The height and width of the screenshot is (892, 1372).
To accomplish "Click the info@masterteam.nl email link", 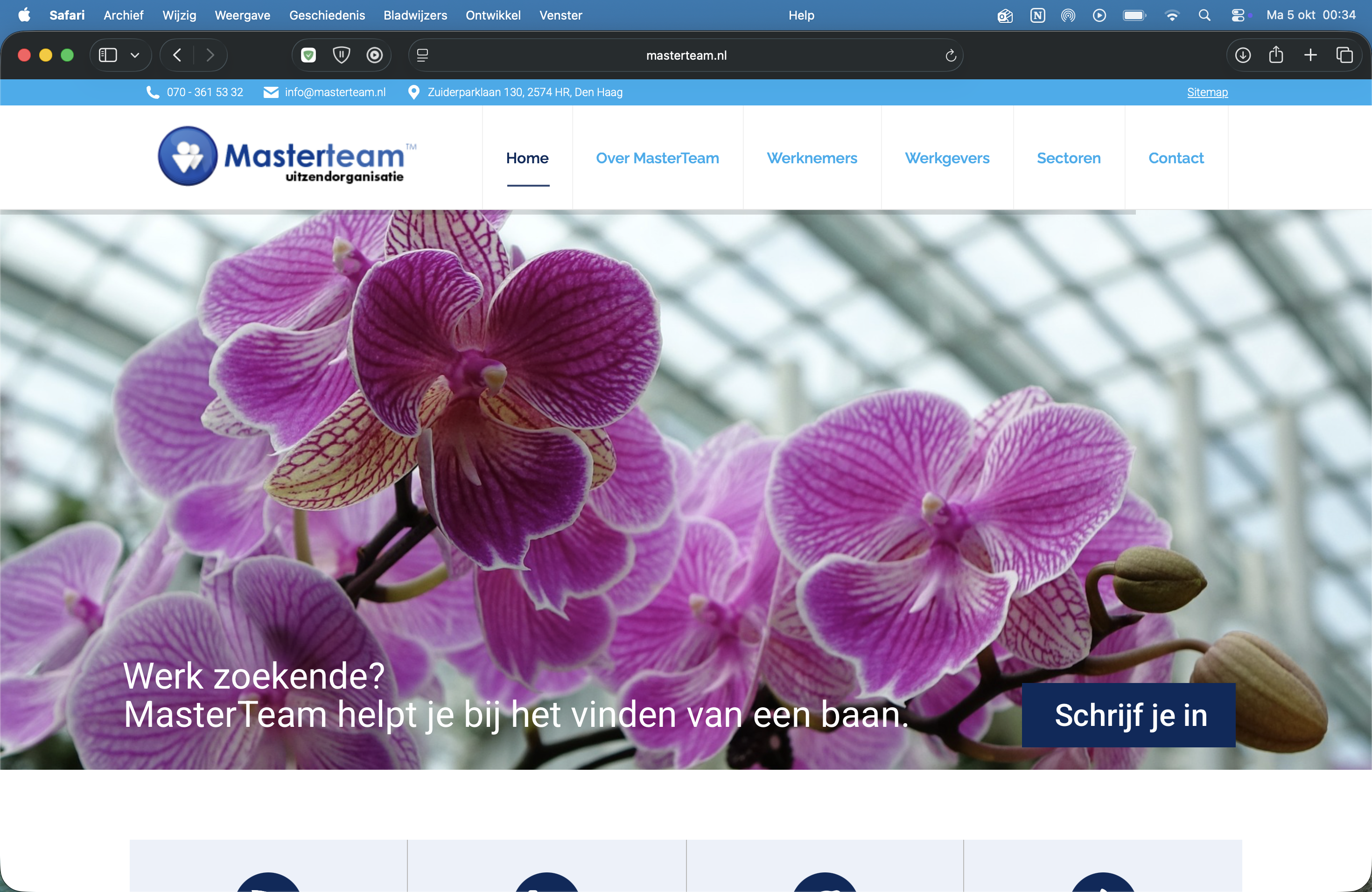I will 335,92.
